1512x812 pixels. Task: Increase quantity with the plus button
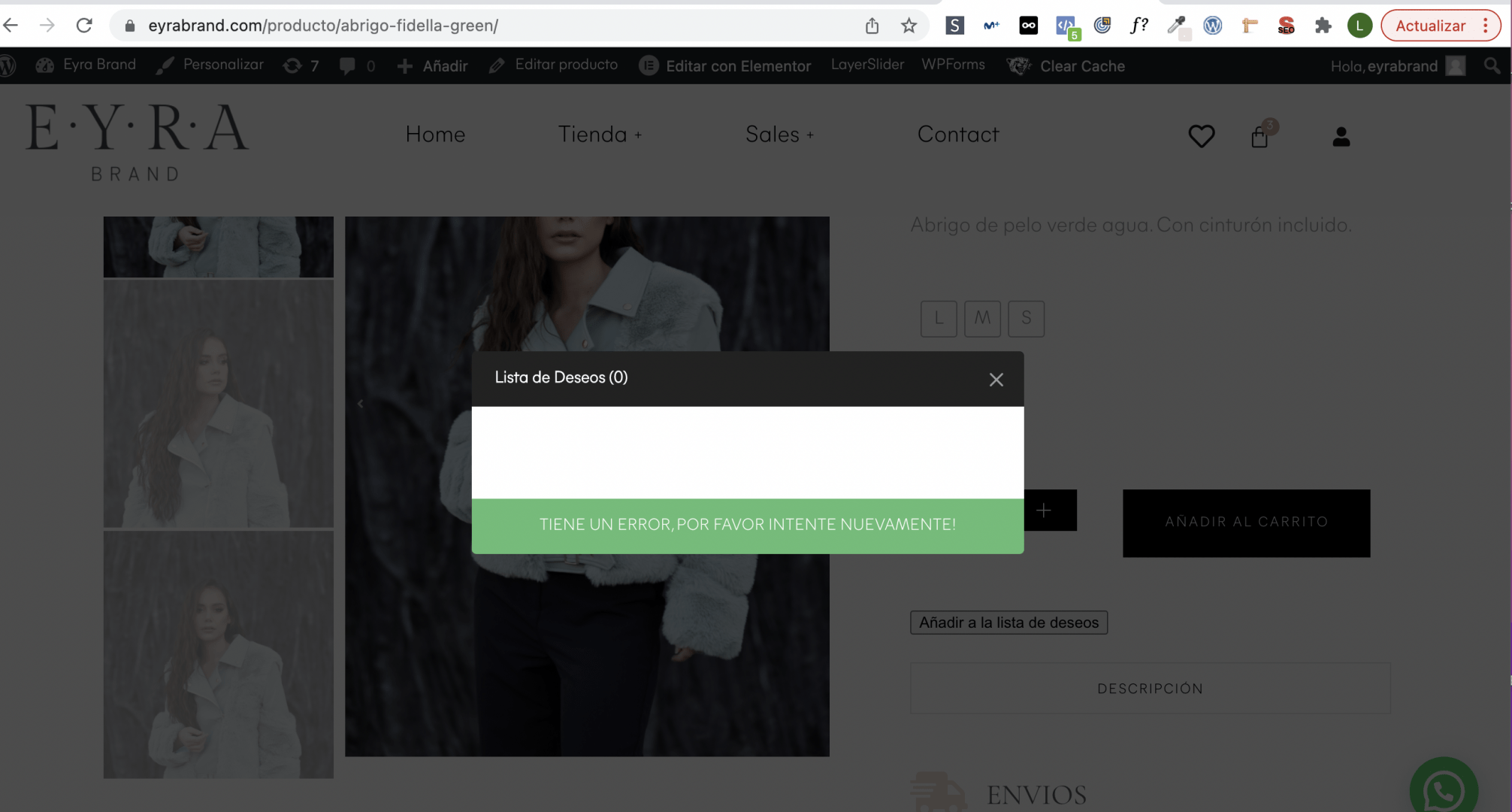[x=1045, y=511]
